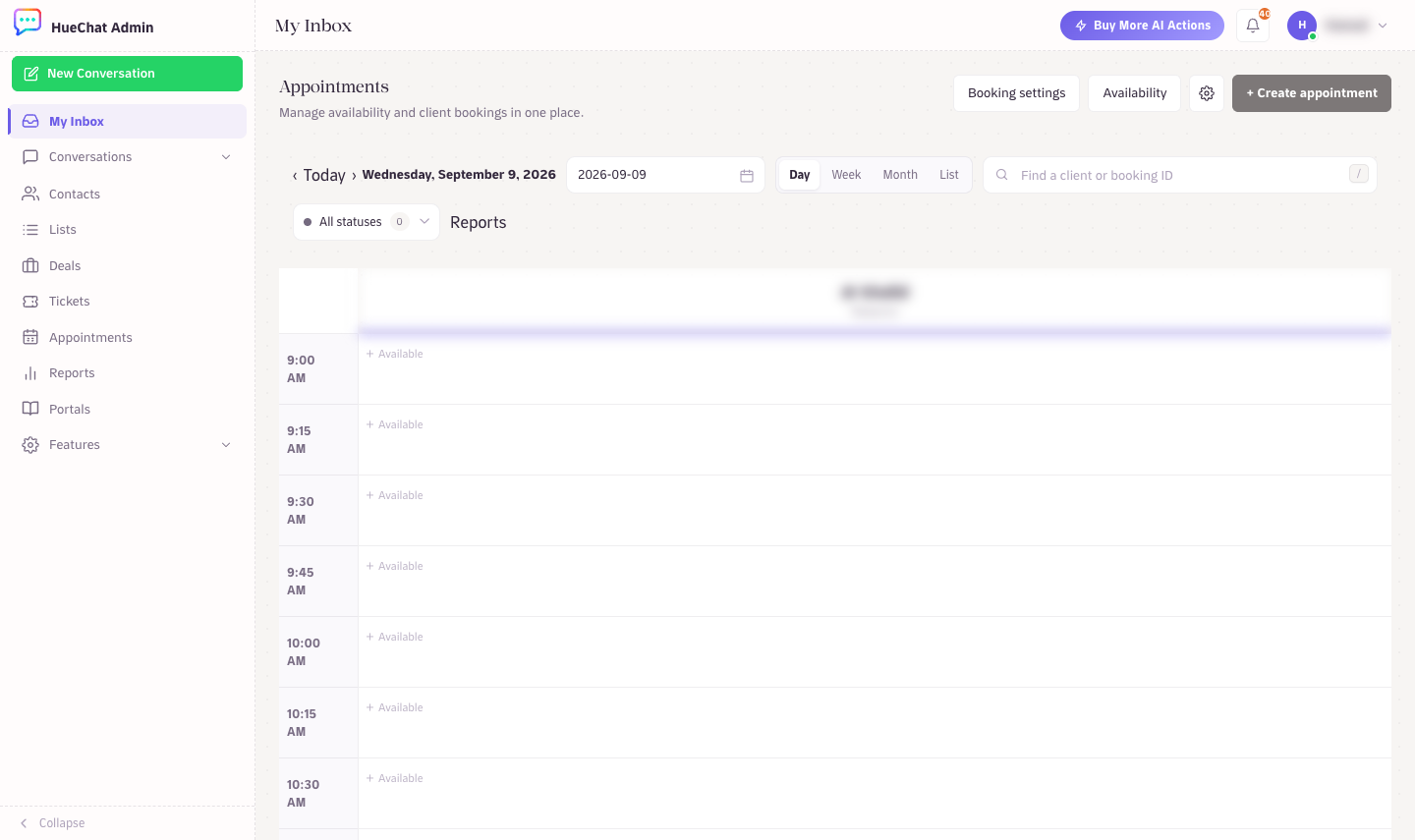This screenshot has width=1415, height=840.
Task: Open the All statuses filter dropdown
Action: pos(367,222)
